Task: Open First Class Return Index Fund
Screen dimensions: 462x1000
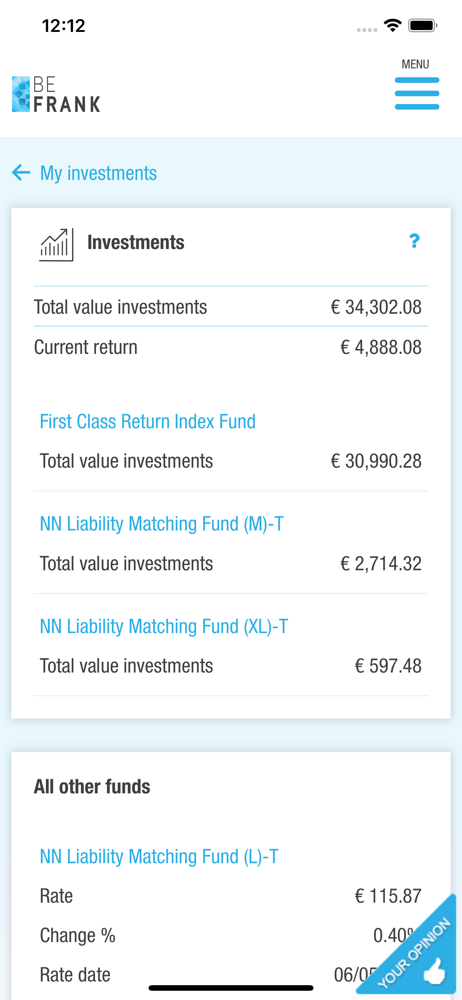Action: click(x=147, y=422)
